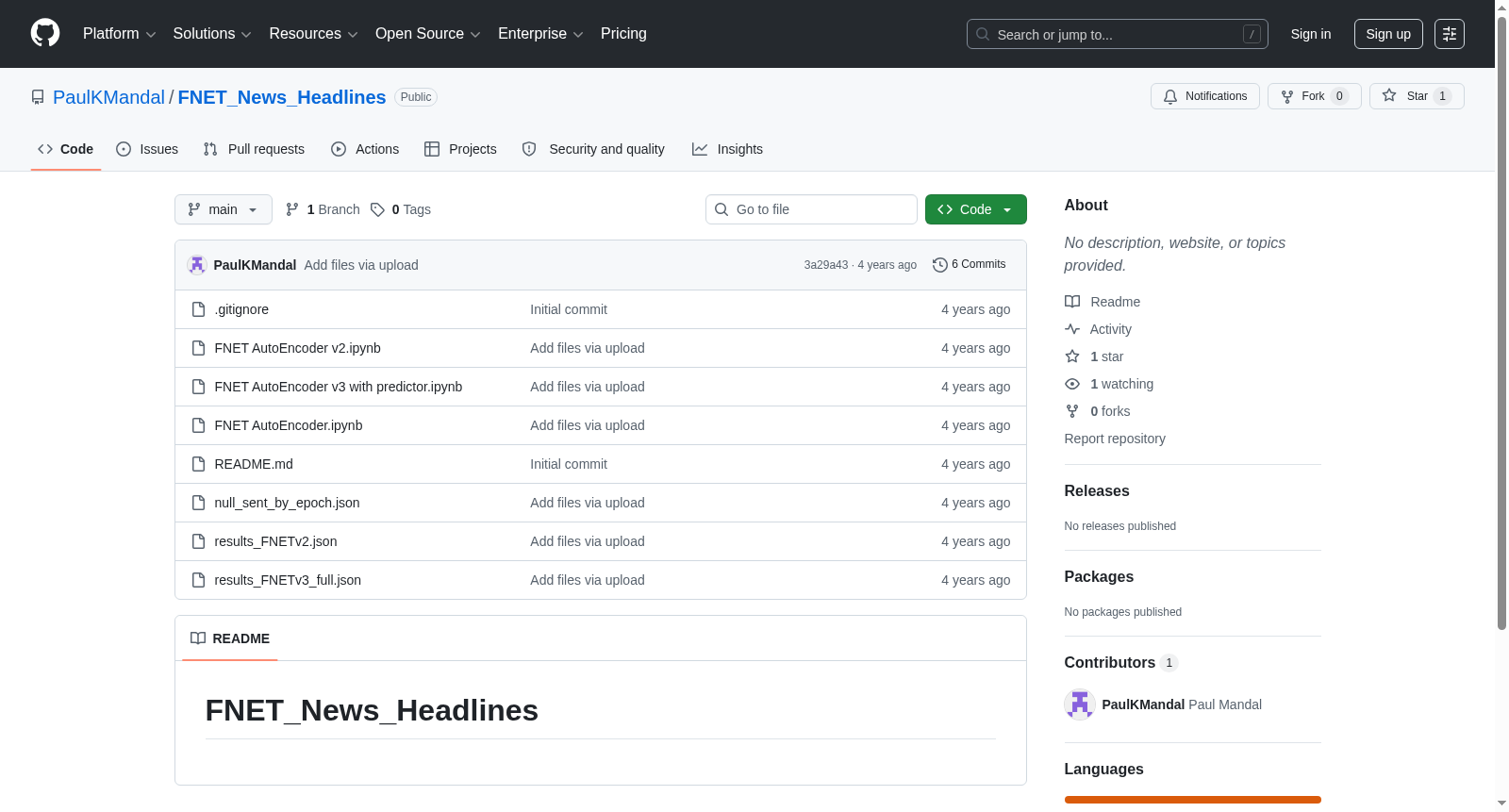
Task: Click the tag icon next to 0 Tags
Action: (x=377, y=209)
